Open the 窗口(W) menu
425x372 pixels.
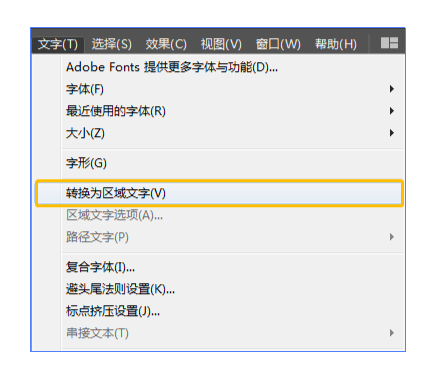pyautogui.click(x=278, y=44)
